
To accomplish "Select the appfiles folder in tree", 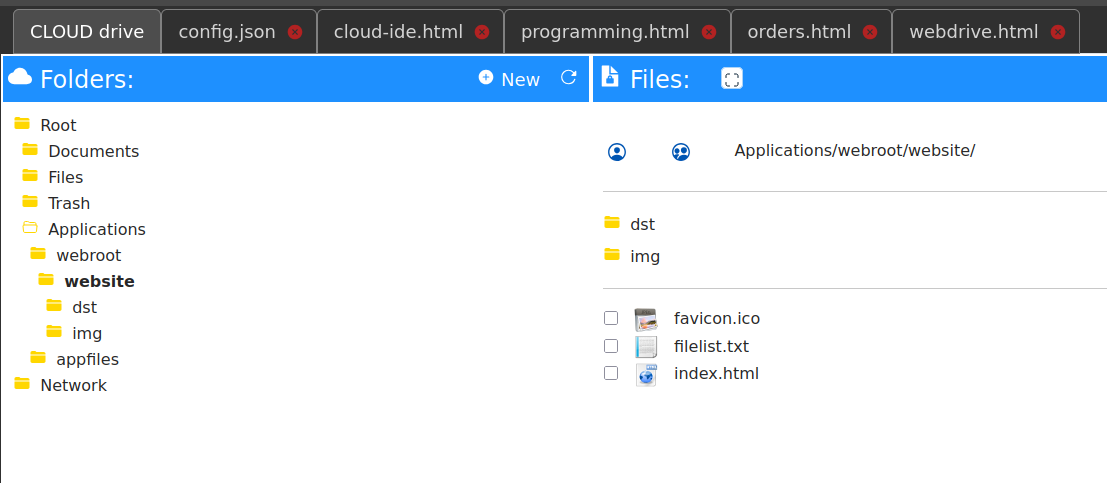I will [x=87, y=359].
